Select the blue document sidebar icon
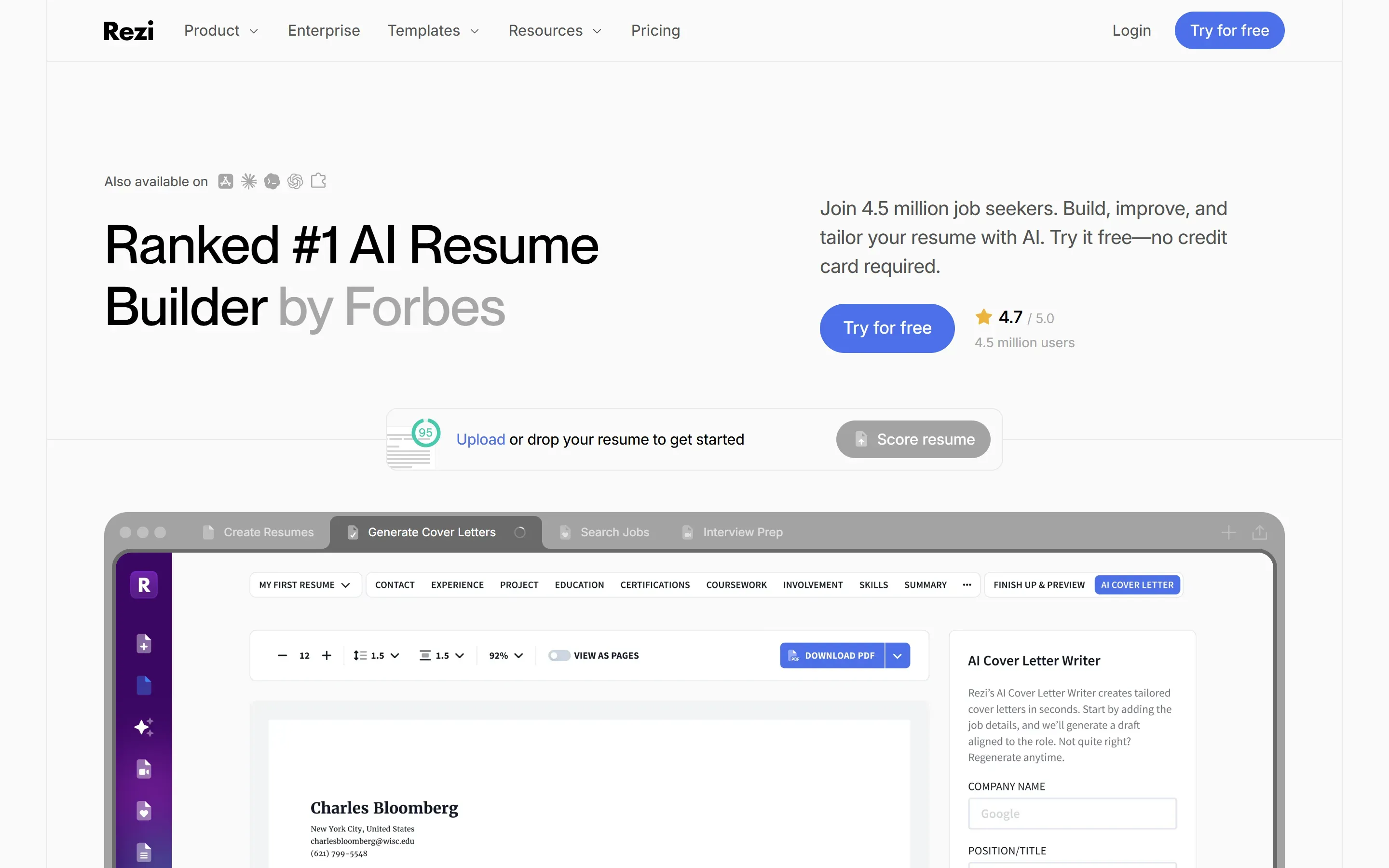This screenshot has width=1389, height=868. 144,685
